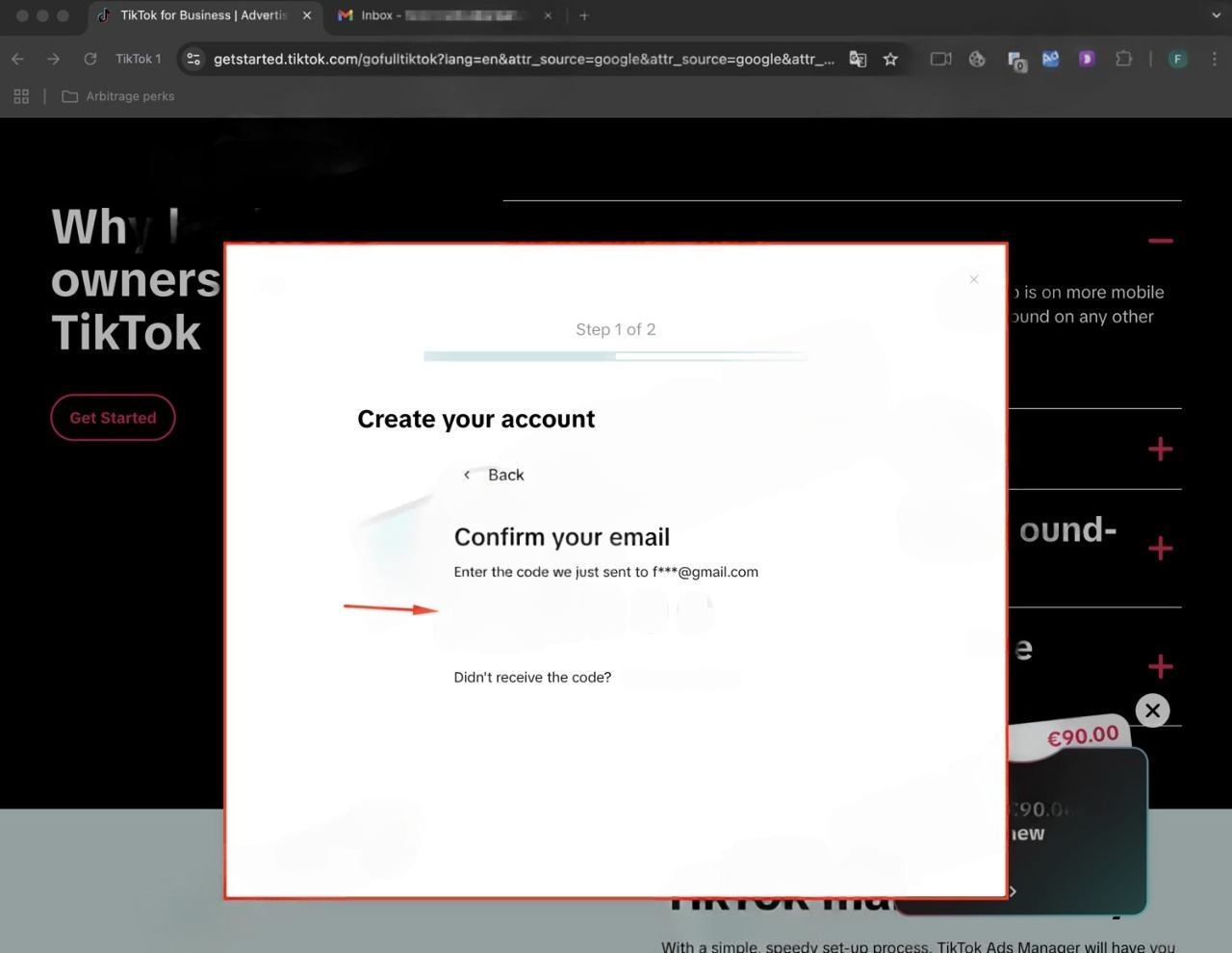Dismiss the €90.00 promo popup
The height and width of the screenshot is (953, 1232).
[x=1152, y=710]
